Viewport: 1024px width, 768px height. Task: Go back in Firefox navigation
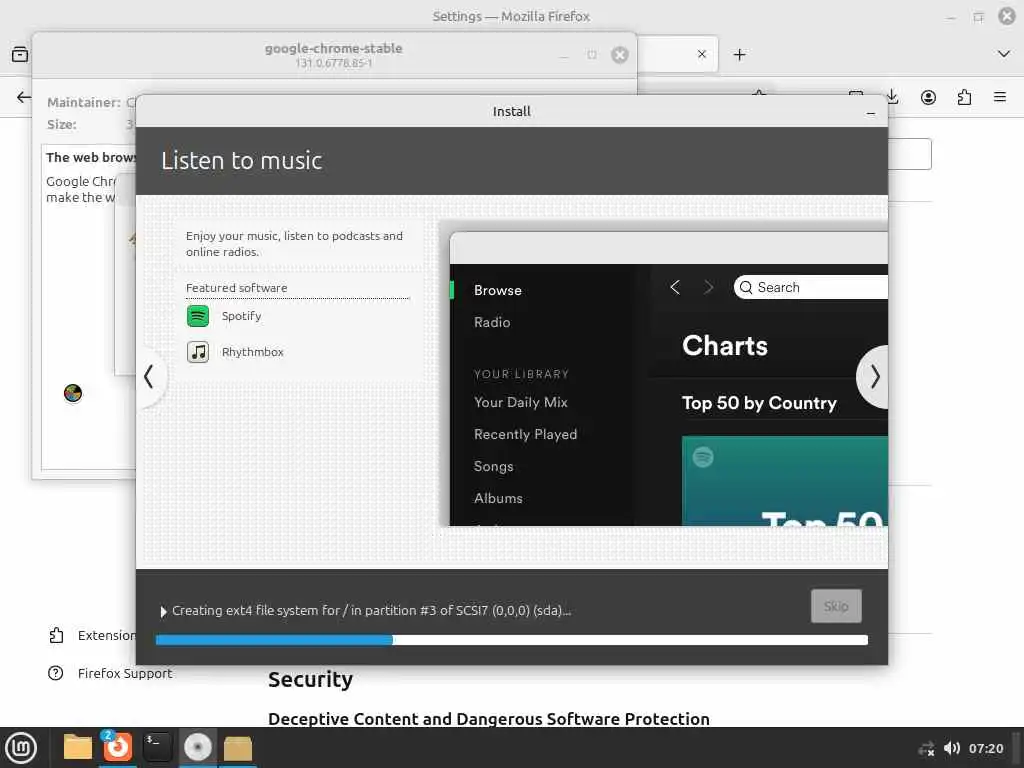pyautogui.click(x=24, y=97)
